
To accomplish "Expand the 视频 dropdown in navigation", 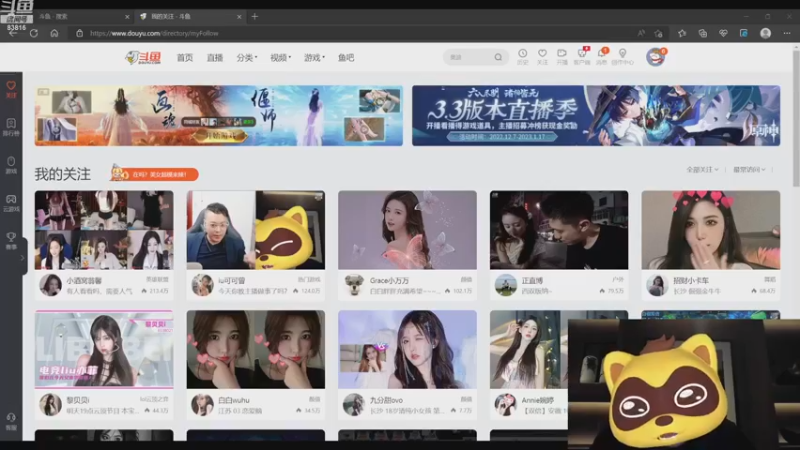I will (281, 58).
